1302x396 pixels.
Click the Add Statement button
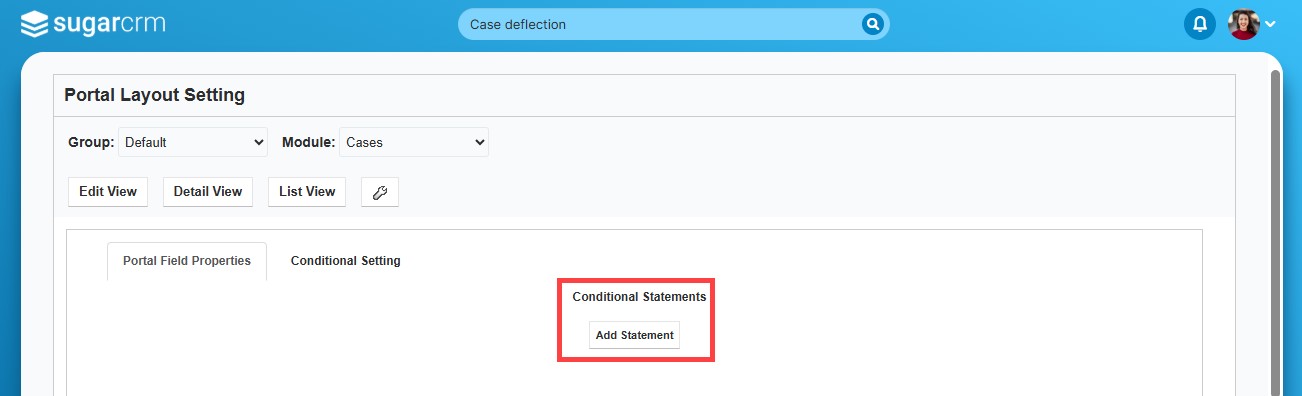tap(635, 335)
